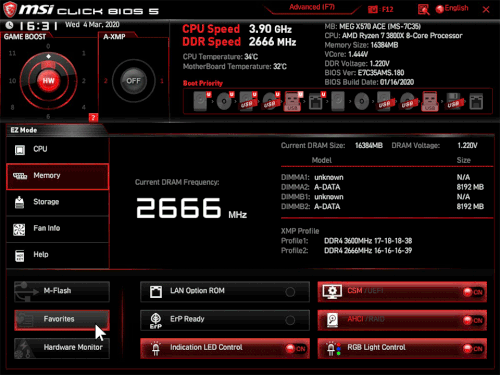Select the legacy highlighted USB key boot icon
Image resolution: width=500 pixels, height=375 pixels.
430,101
